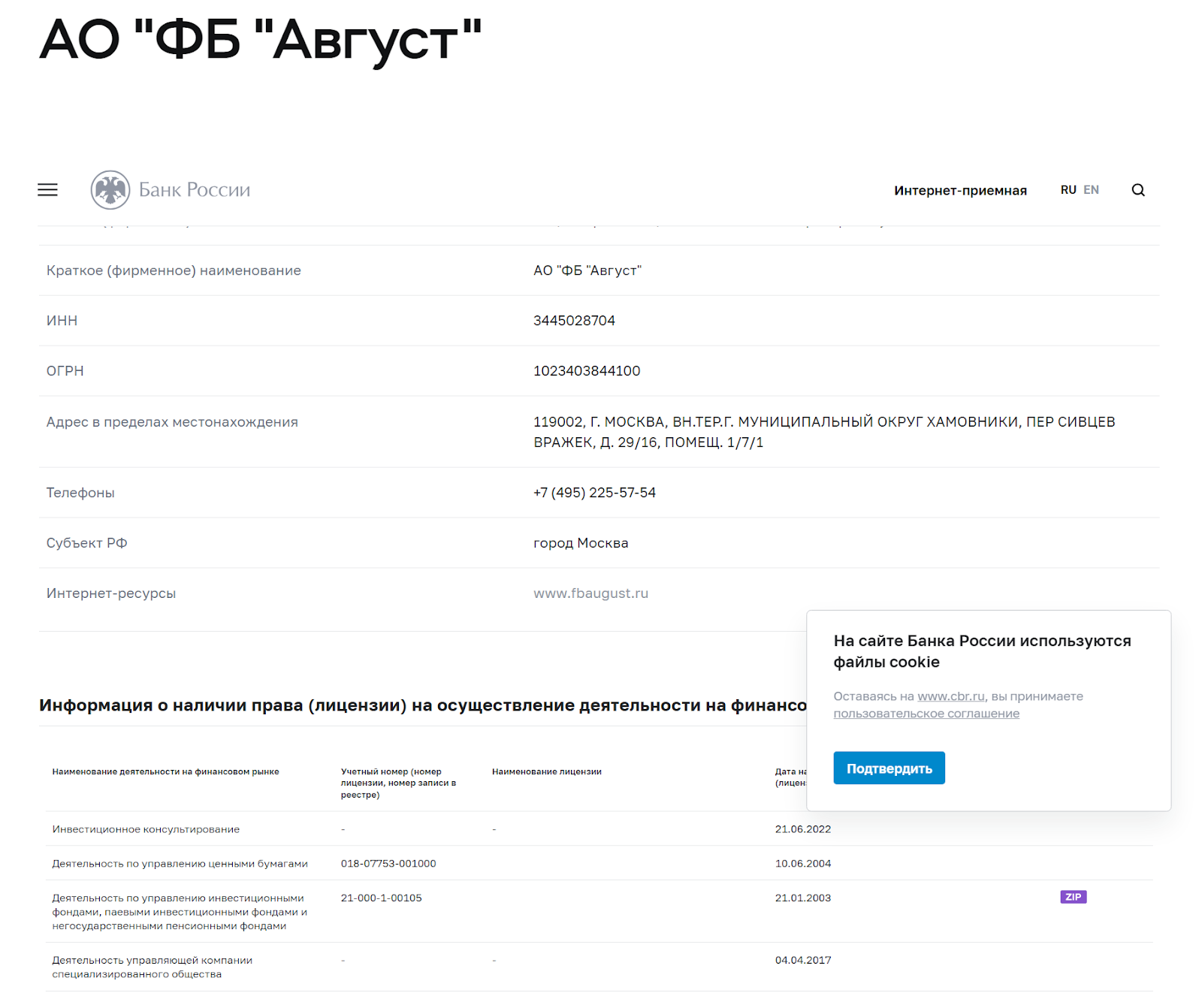Click the license number 018-07753-001000
This screenshot has width=1202, height=1008.
point(388,864)
